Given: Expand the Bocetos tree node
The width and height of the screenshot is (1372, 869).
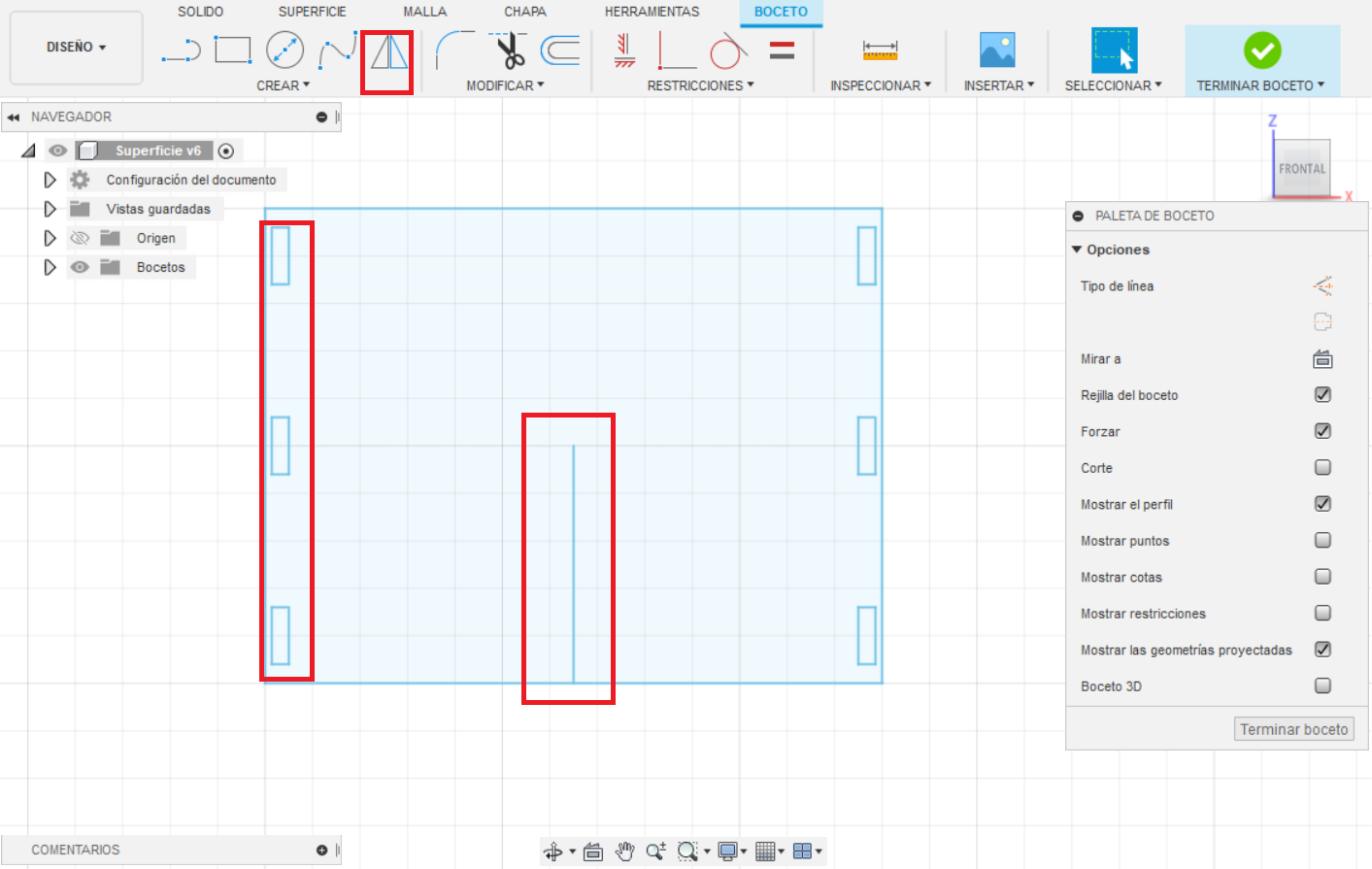Looking at the screenshot, I should (x=50, y=267).
